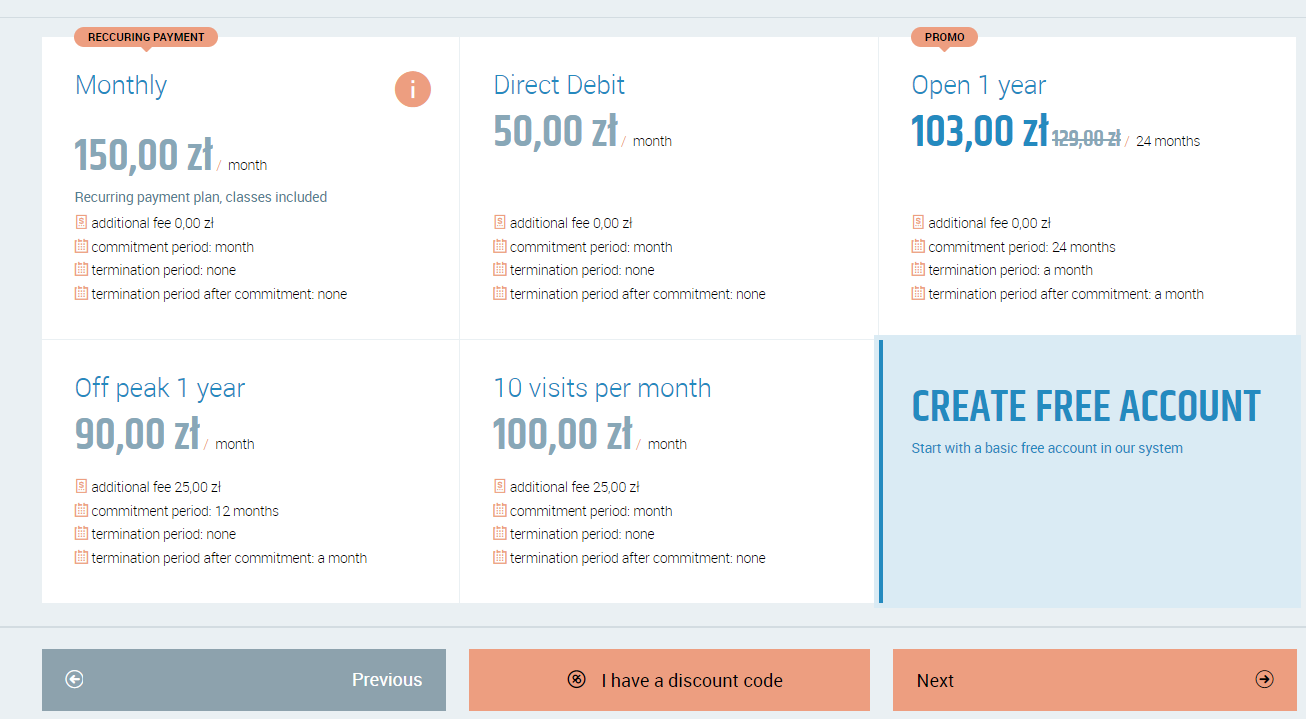This screenshot has height=719, width=1306.
Task: Select the Monthly plan title
Action: tap(121, 85)
